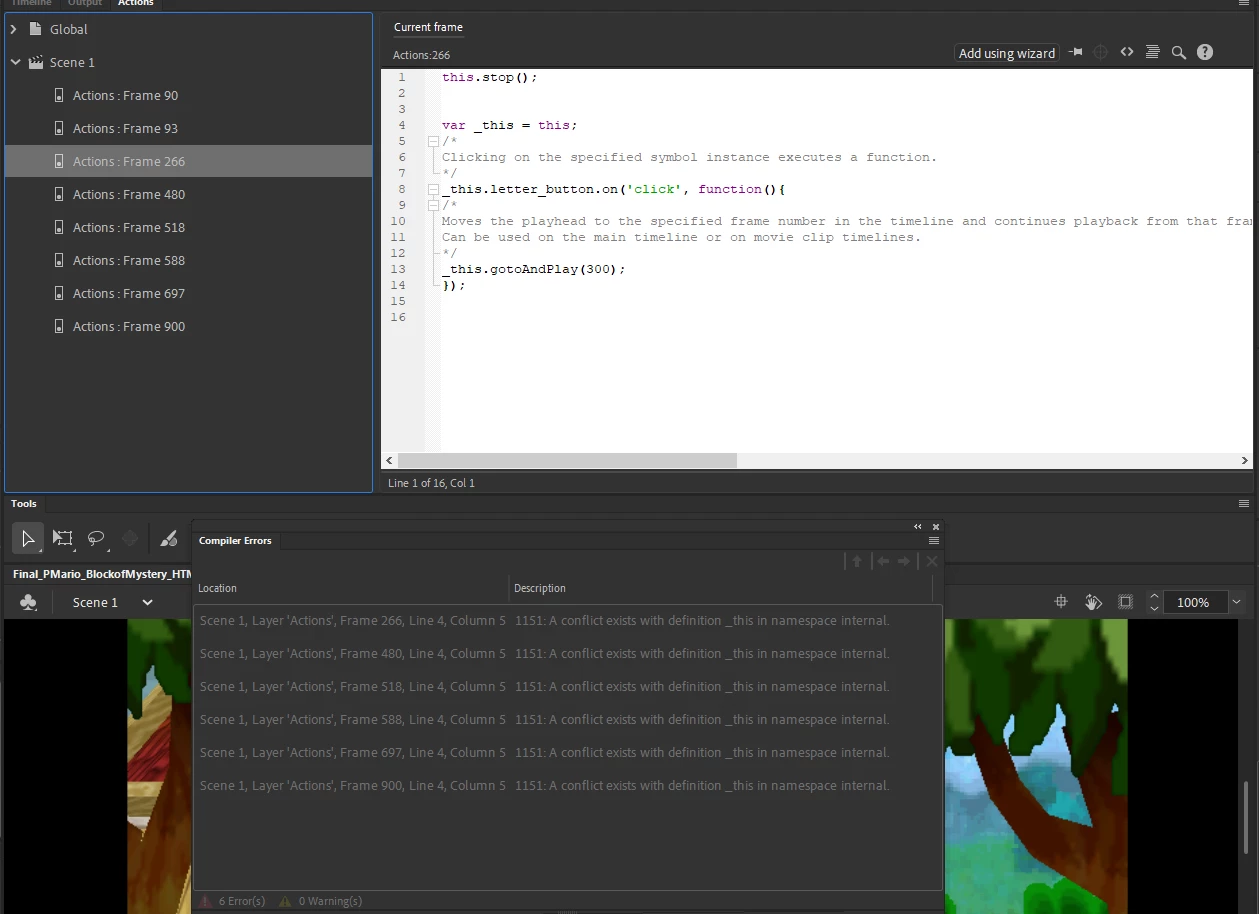Select Actions : Frame 588 script
This screenshot has height=914, width=1259.
click(x=189, y=260)
